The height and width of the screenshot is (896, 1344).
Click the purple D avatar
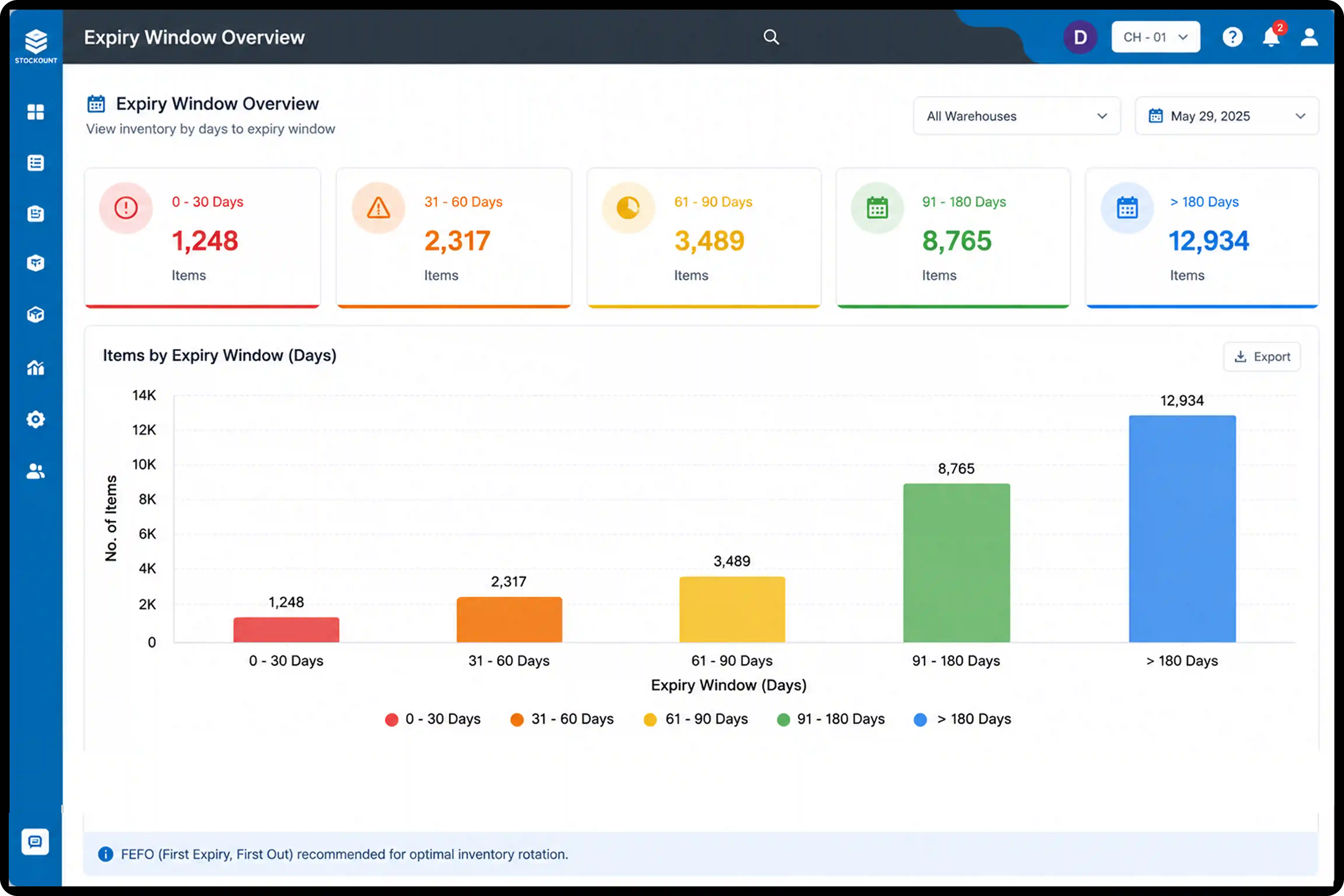(1080, 37)
